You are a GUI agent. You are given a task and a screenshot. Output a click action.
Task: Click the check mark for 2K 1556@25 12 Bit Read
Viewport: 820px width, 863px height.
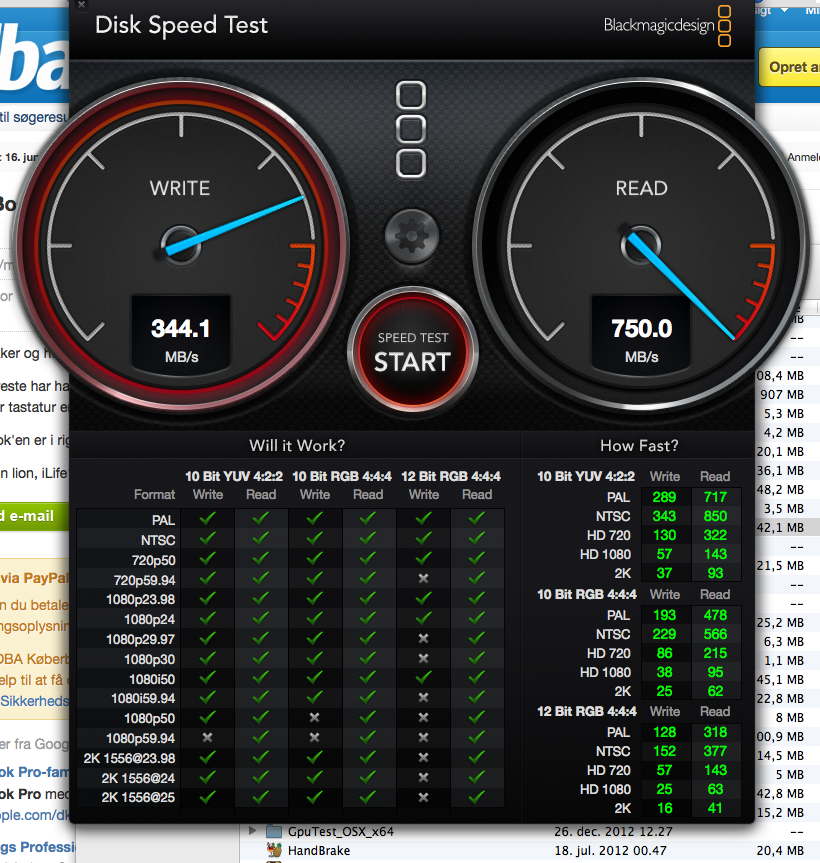tap(477, 797)
